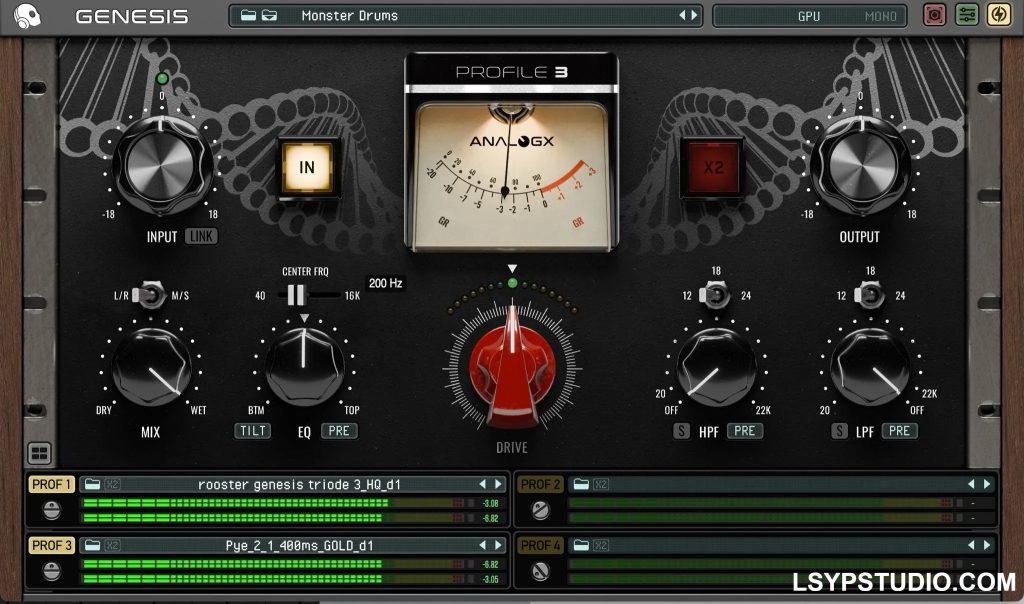Viewport: 1024px width, 604px height.
Task: Toggle the HPF S solo button
Action: click(x=681, y=431)
